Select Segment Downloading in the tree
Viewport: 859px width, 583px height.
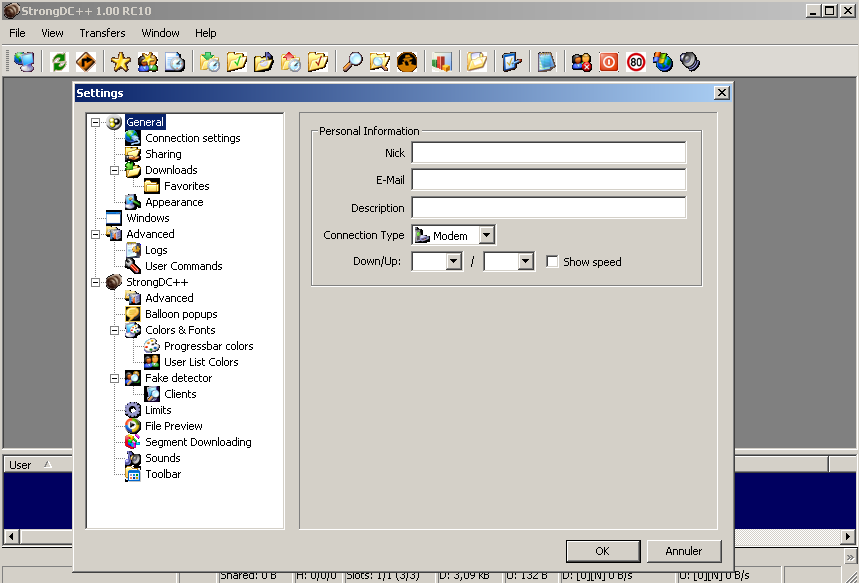[198, 442]
